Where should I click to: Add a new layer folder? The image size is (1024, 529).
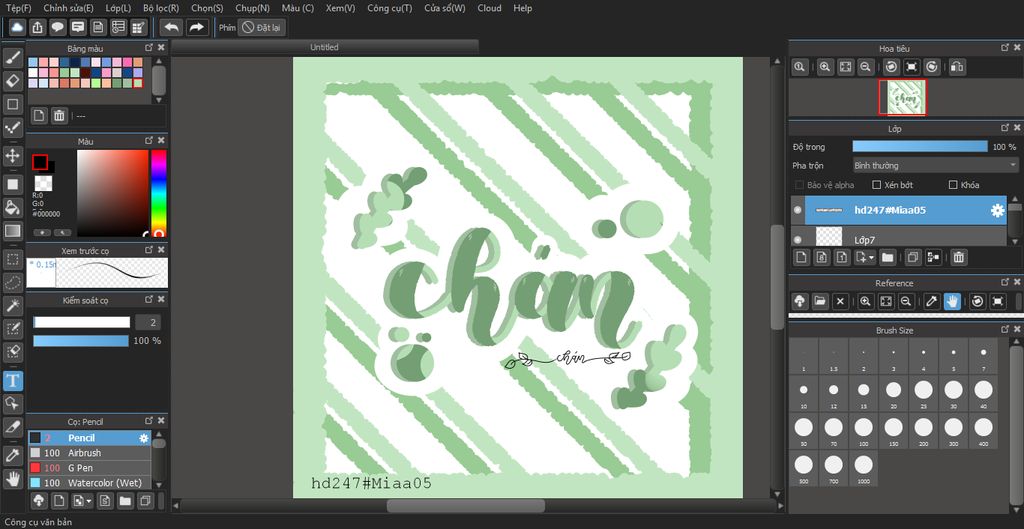[x=888, y=257]
